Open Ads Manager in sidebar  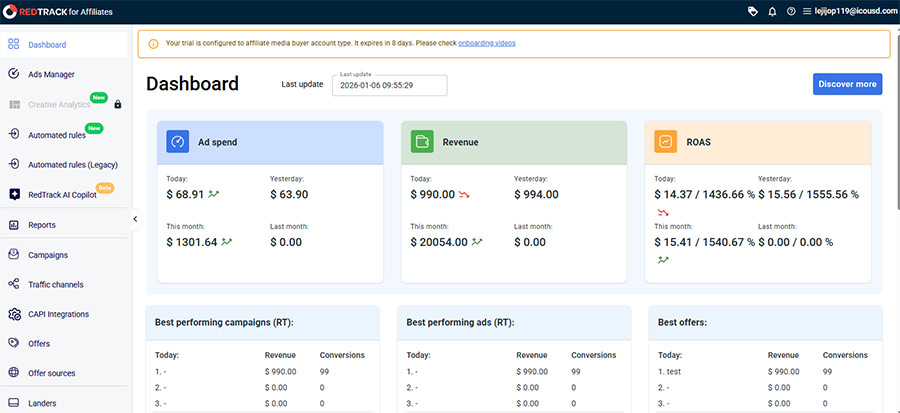coord(51,74)
